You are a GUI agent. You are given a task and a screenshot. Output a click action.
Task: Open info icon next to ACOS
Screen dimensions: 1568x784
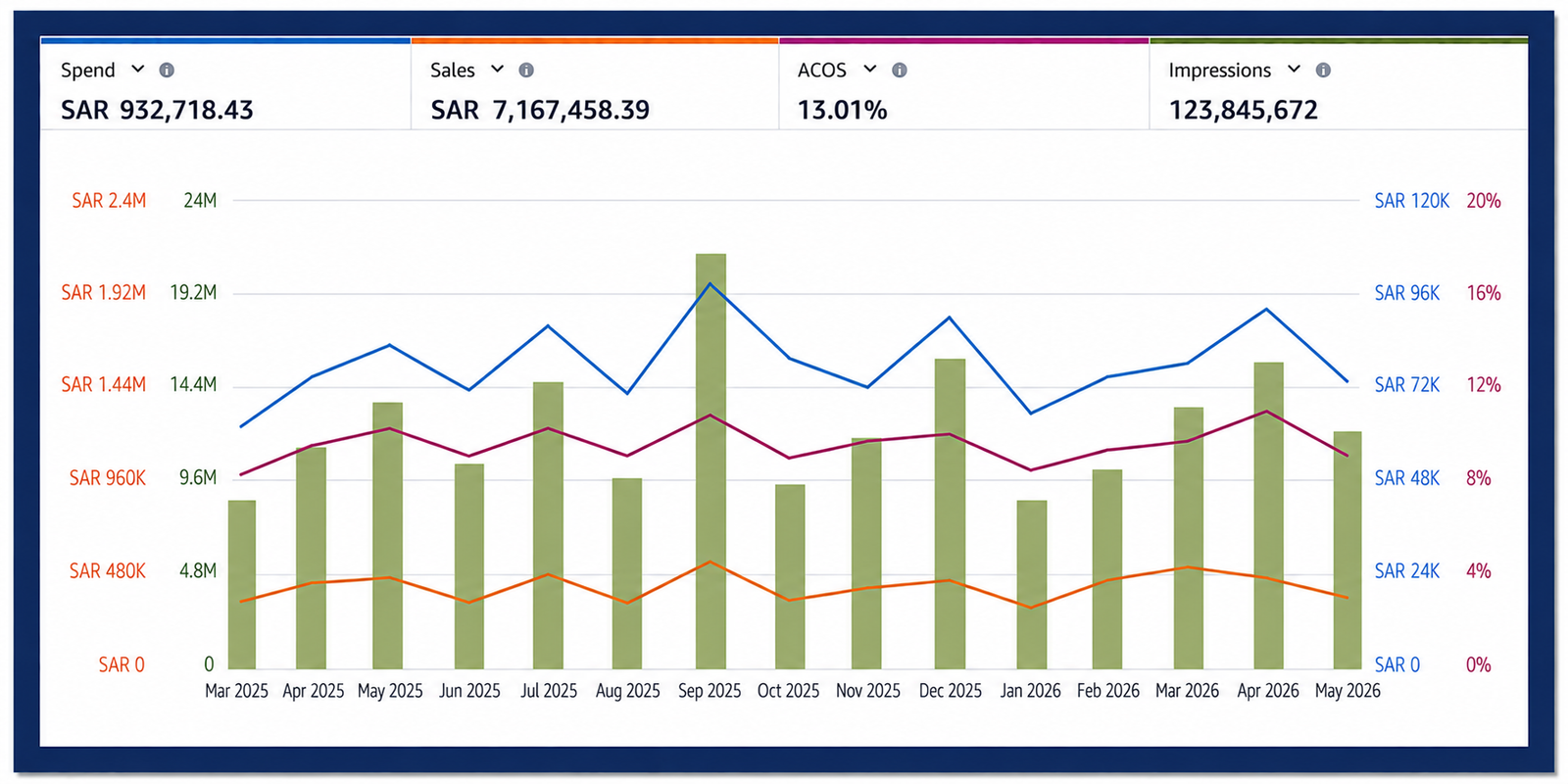tap(900, 71)
